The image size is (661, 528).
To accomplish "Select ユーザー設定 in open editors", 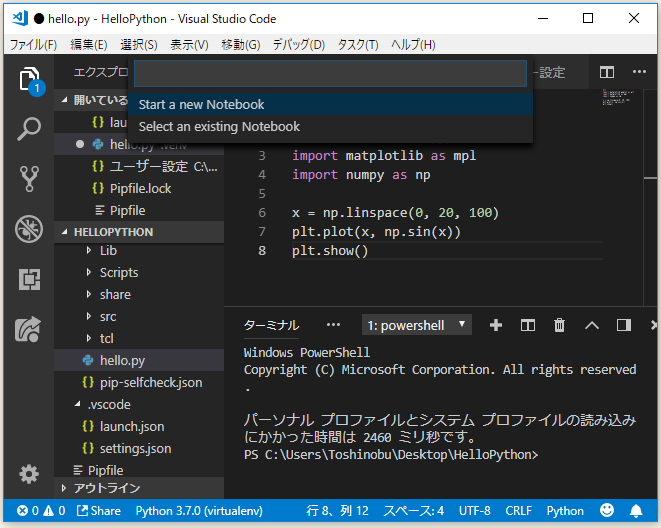I will [139, 166].
